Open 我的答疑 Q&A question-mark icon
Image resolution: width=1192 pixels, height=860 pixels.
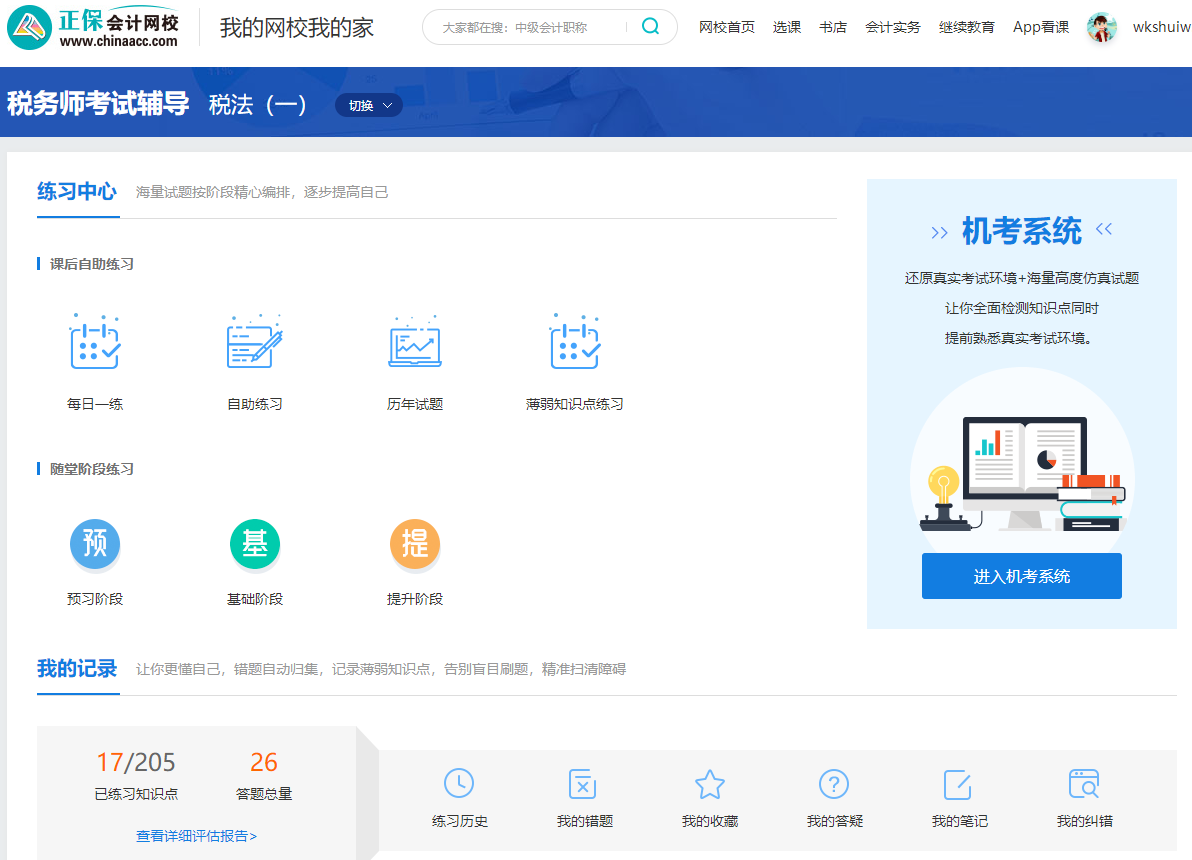(834, 784)
